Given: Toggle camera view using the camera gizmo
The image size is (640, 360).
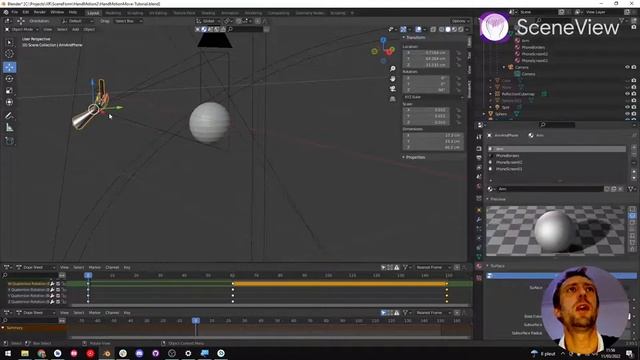Looking at the screenshot, I should coord(393,89).
